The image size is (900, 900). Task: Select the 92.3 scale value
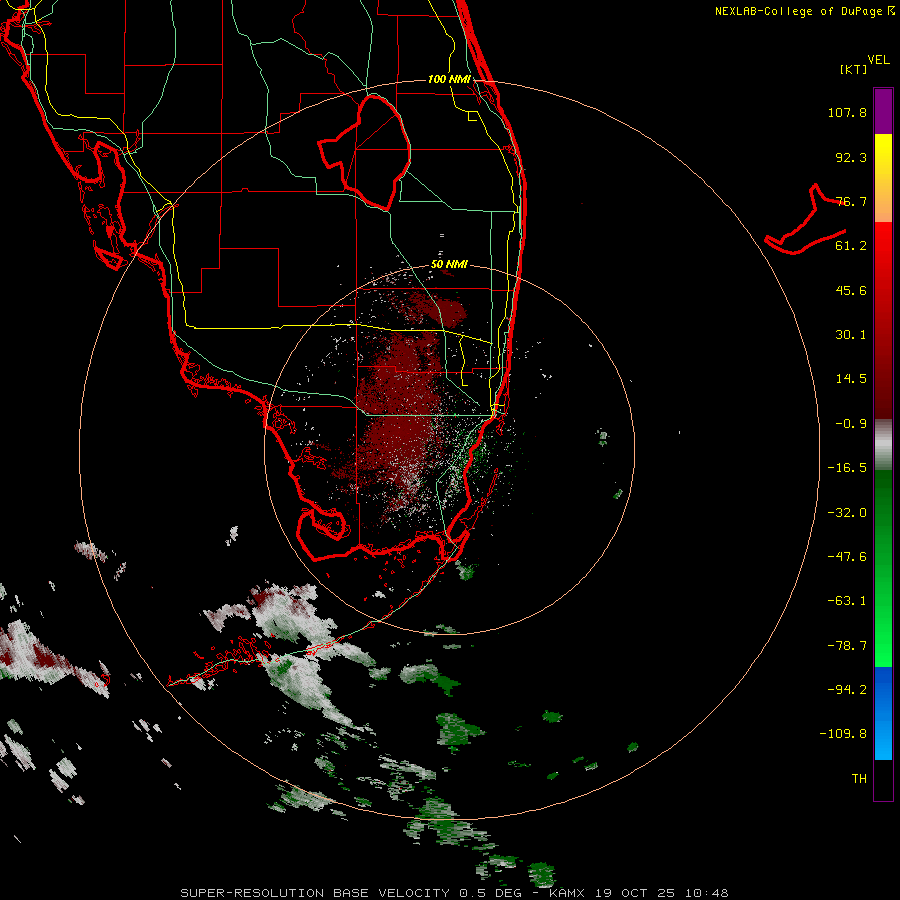851,157
